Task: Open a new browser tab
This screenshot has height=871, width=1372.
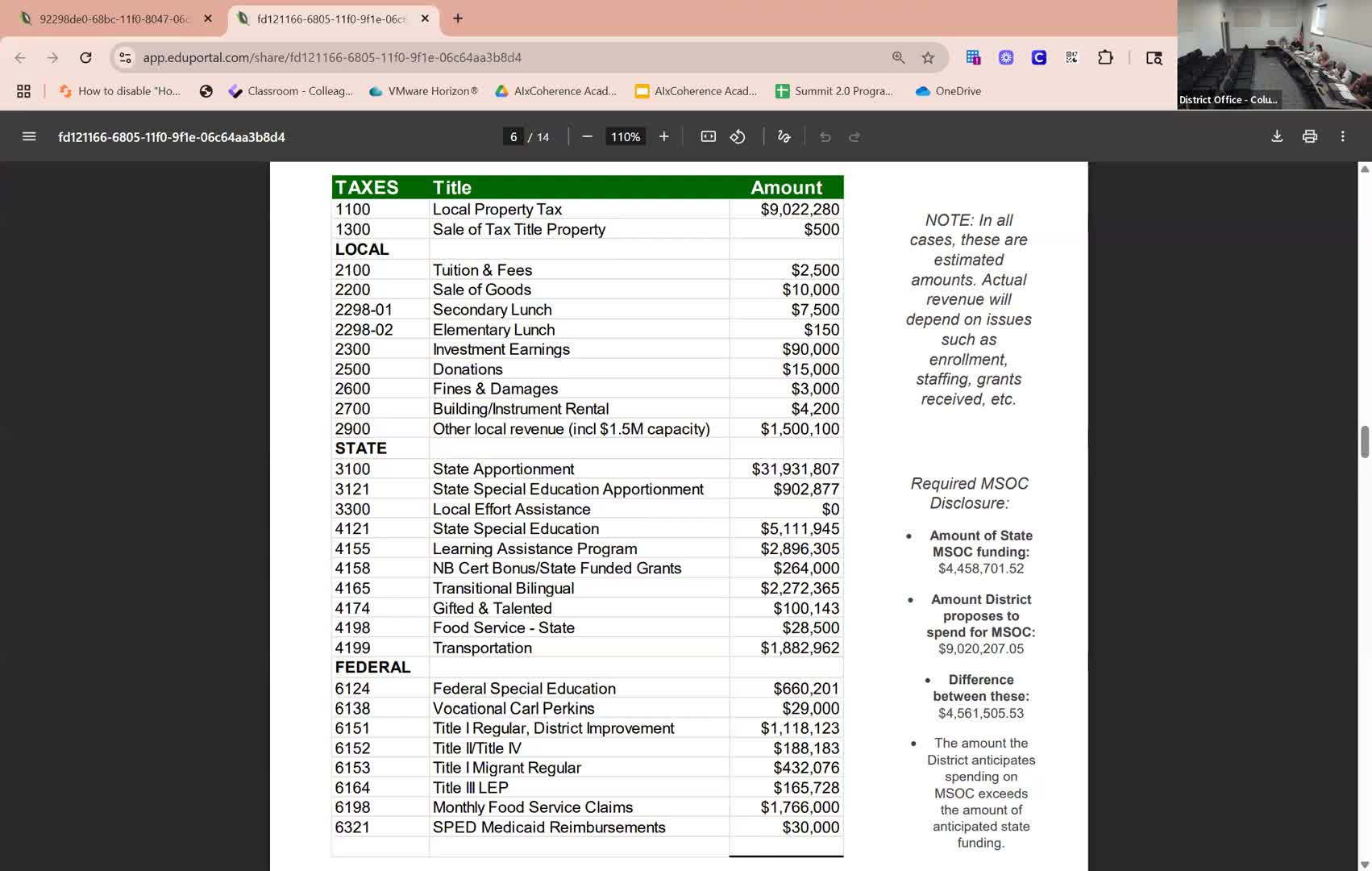Action: click(x=458, y=18)
